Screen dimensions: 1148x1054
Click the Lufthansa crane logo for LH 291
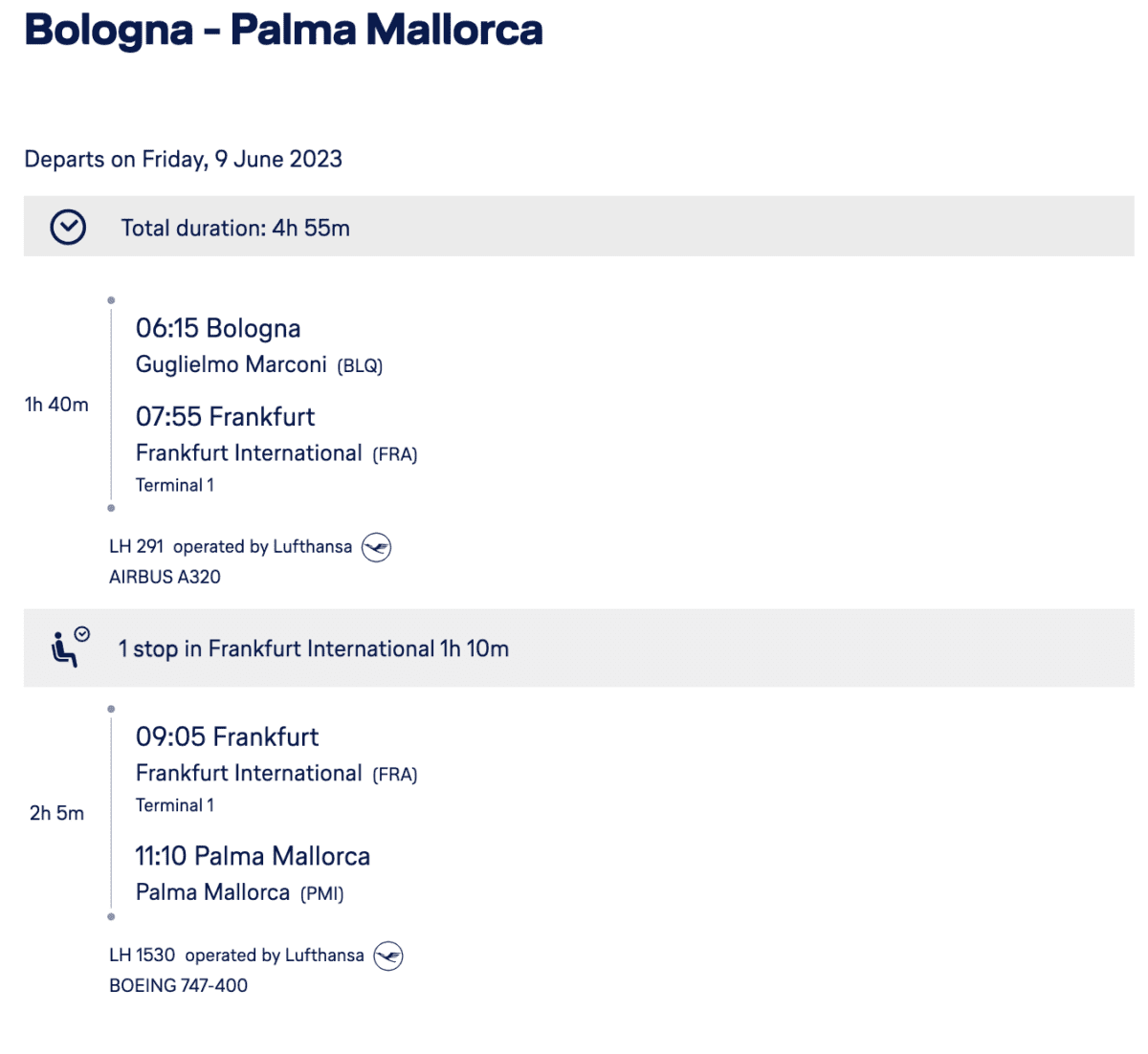tap(376, 547)
